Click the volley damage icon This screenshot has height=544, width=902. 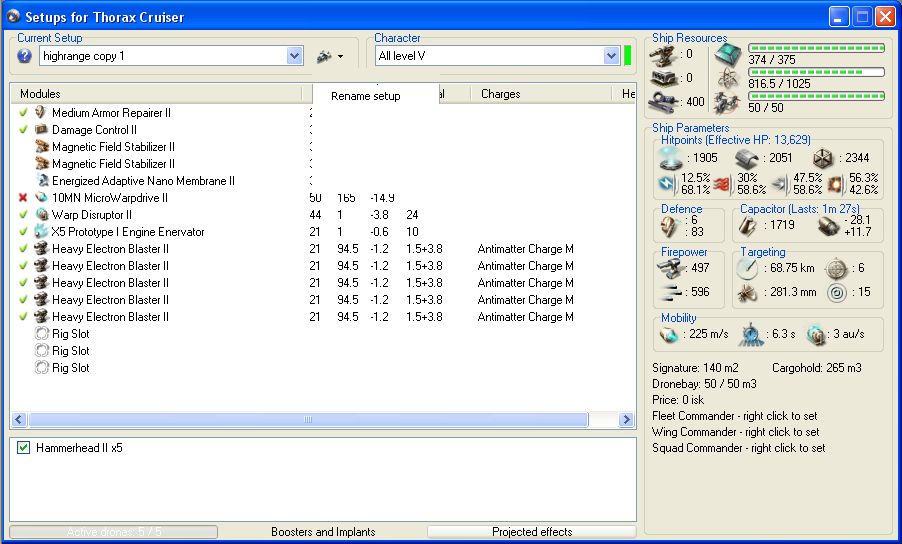671,293
